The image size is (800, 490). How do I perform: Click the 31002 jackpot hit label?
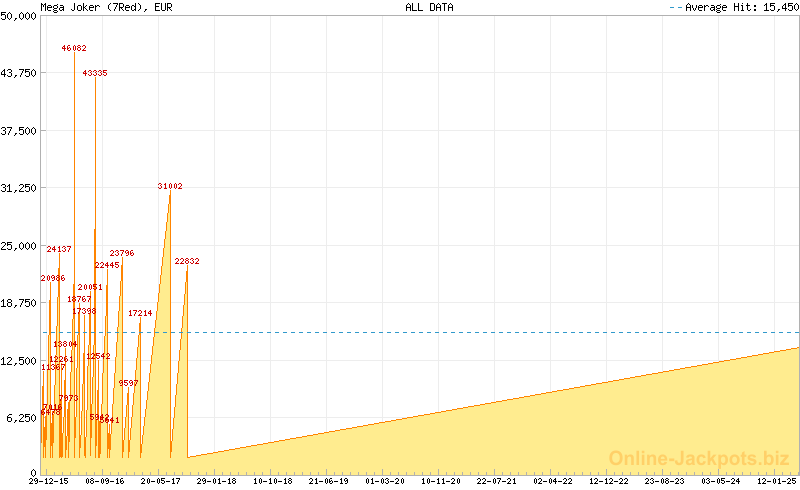(170, 186)
